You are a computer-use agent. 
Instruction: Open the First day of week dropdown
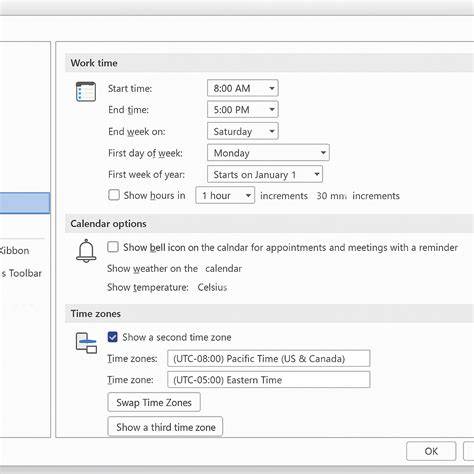[268, 153]
